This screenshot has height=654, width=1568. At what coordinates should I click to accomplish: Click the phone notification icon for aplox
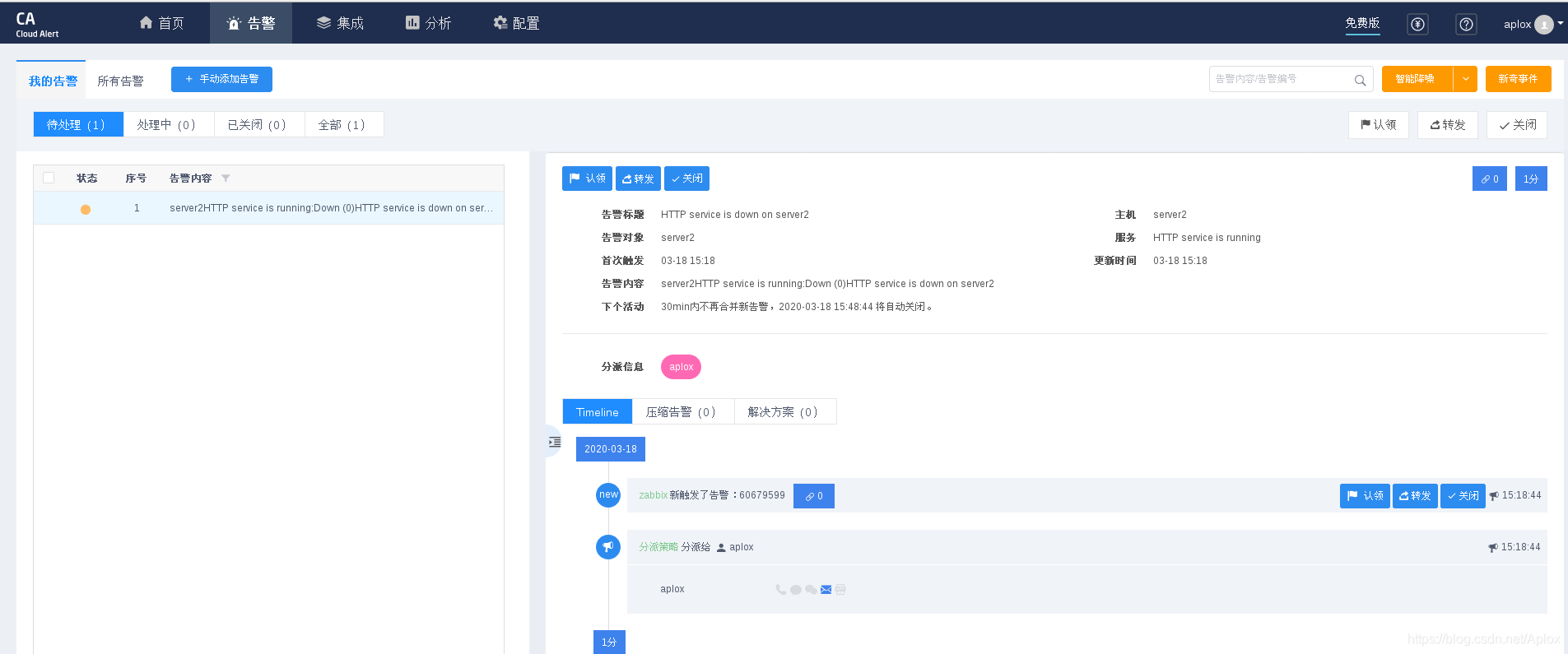click(780, 590)
